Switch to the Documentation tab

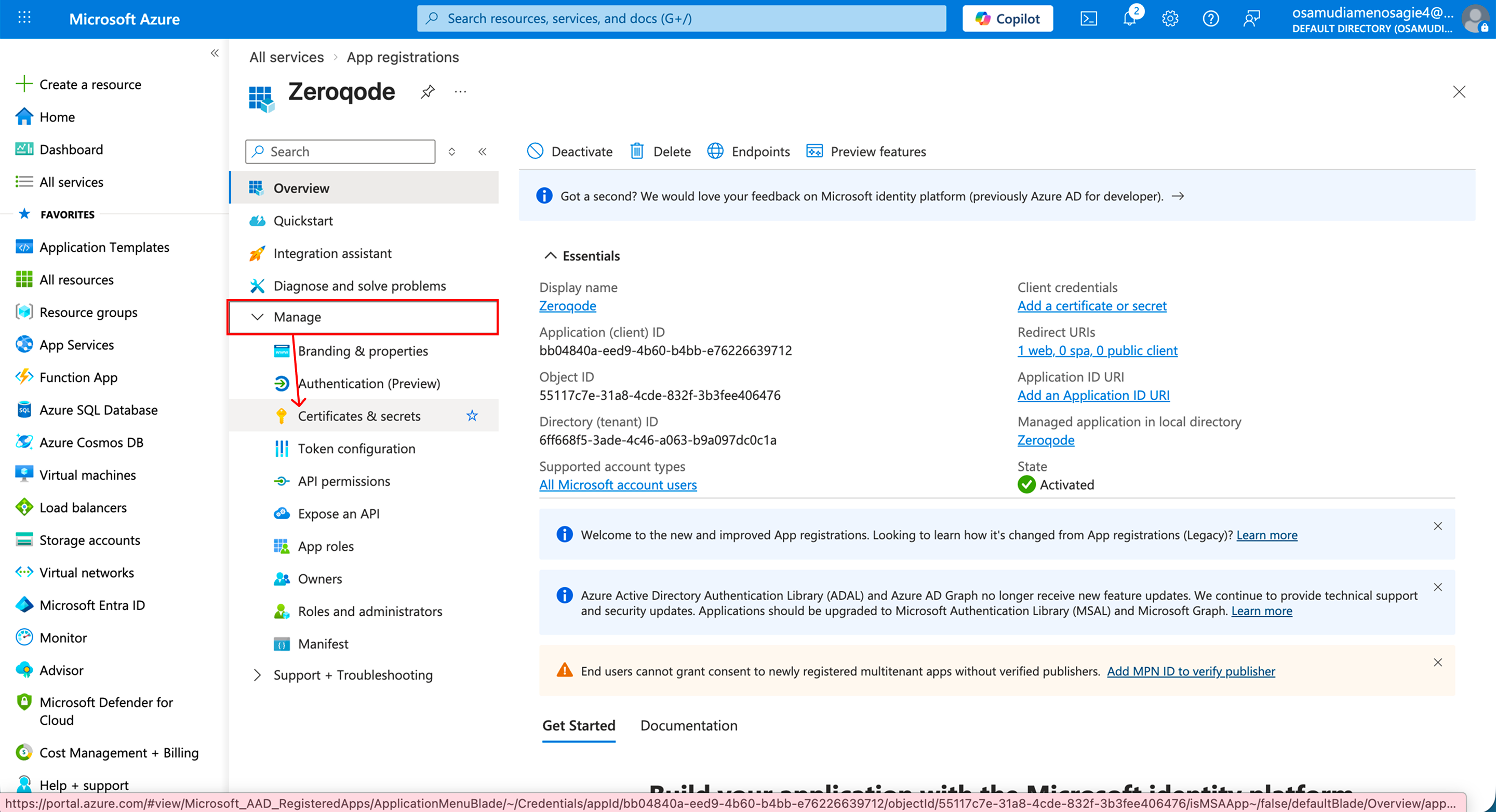point(688,725)
